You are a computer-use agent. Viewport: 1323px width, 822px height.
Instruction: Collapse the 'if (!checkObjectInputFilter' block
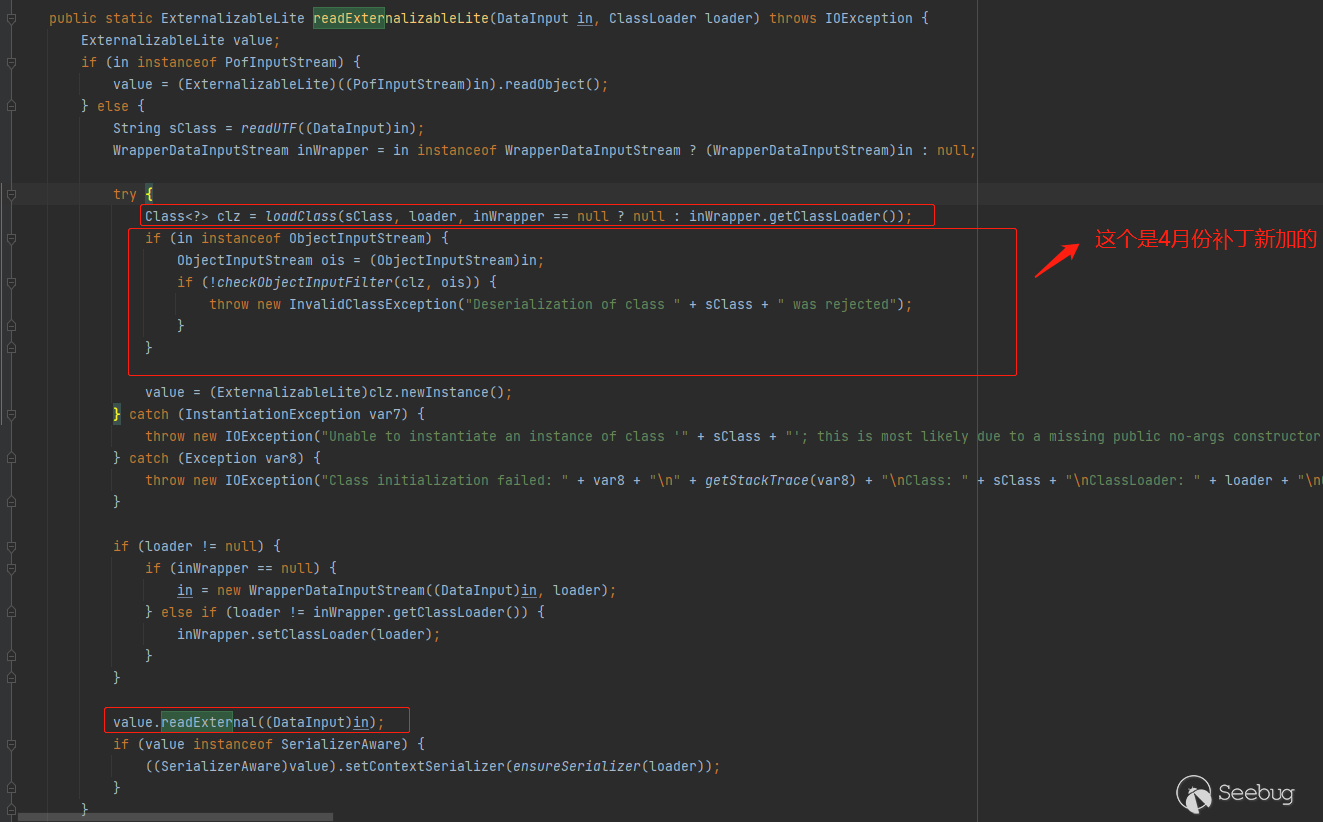click(11, 283)
